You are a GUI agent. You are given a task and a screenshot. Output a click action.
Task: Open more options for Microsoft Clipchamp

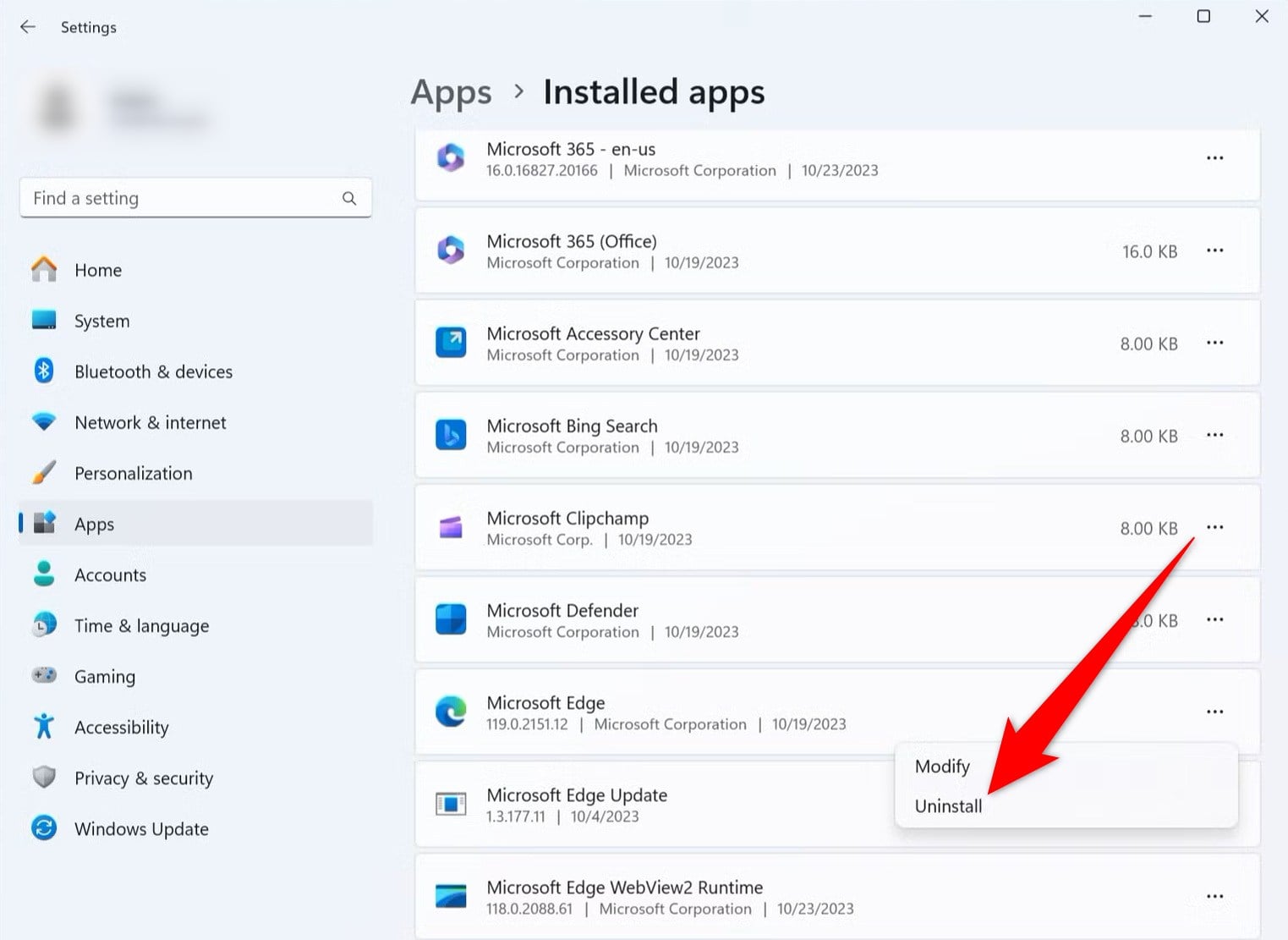point(1215,527)
